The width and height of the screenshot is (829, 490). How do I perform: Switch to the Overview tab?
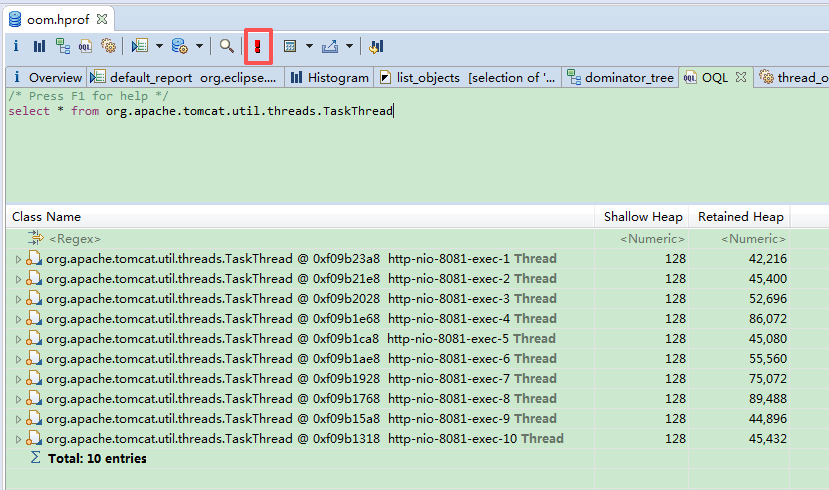point(48,78)
